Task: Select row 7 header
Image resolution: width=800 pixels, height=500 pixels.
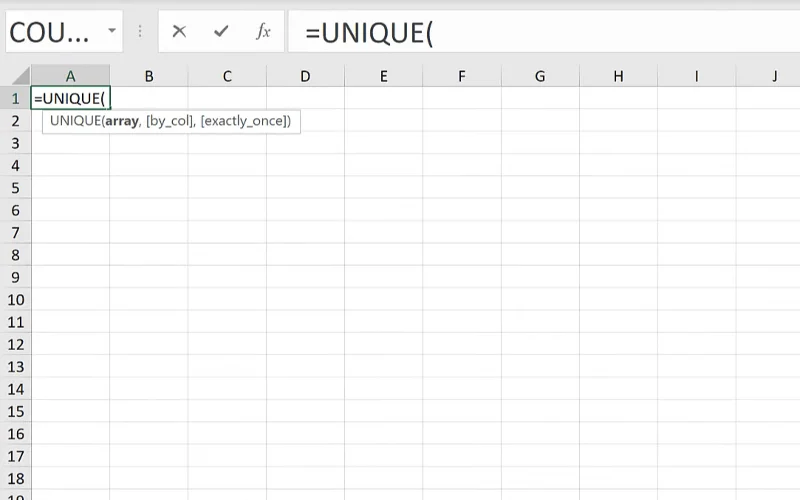Action: [15, 233]
